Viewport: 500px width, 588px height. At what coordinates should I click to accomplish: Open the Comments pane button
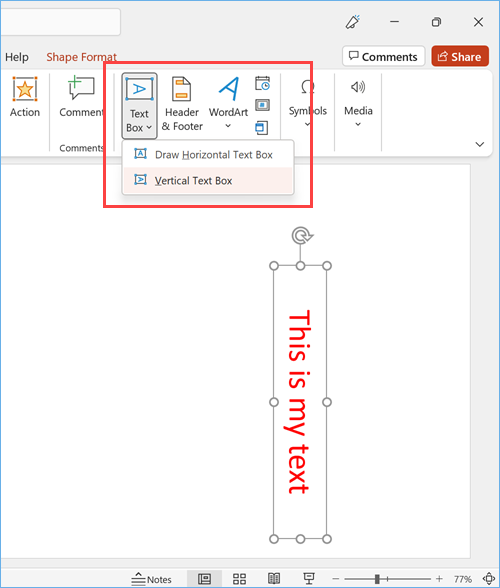383,56
